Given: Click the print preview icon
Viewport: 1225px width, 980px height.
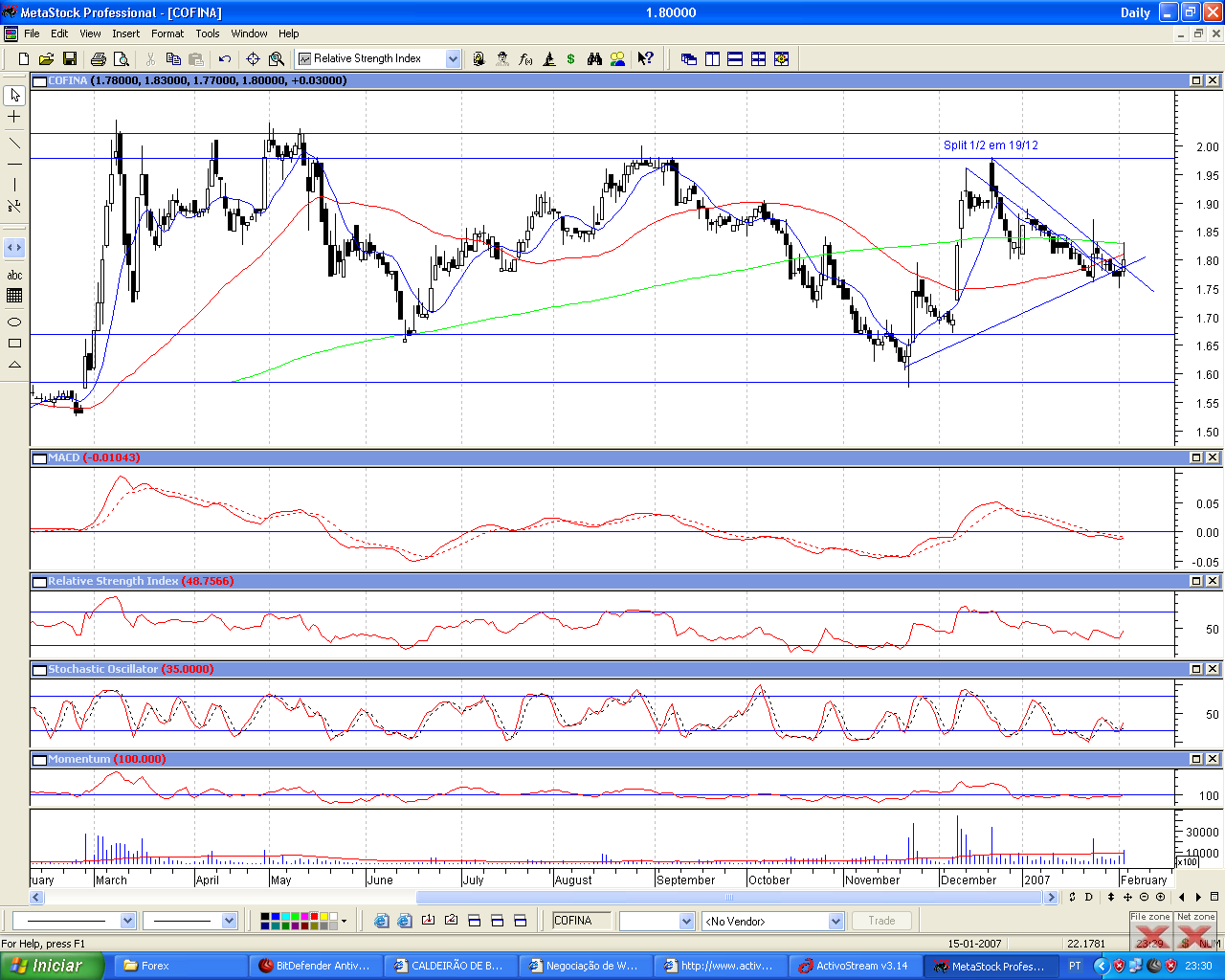Looking at the screenshot, I should [121, 59].
